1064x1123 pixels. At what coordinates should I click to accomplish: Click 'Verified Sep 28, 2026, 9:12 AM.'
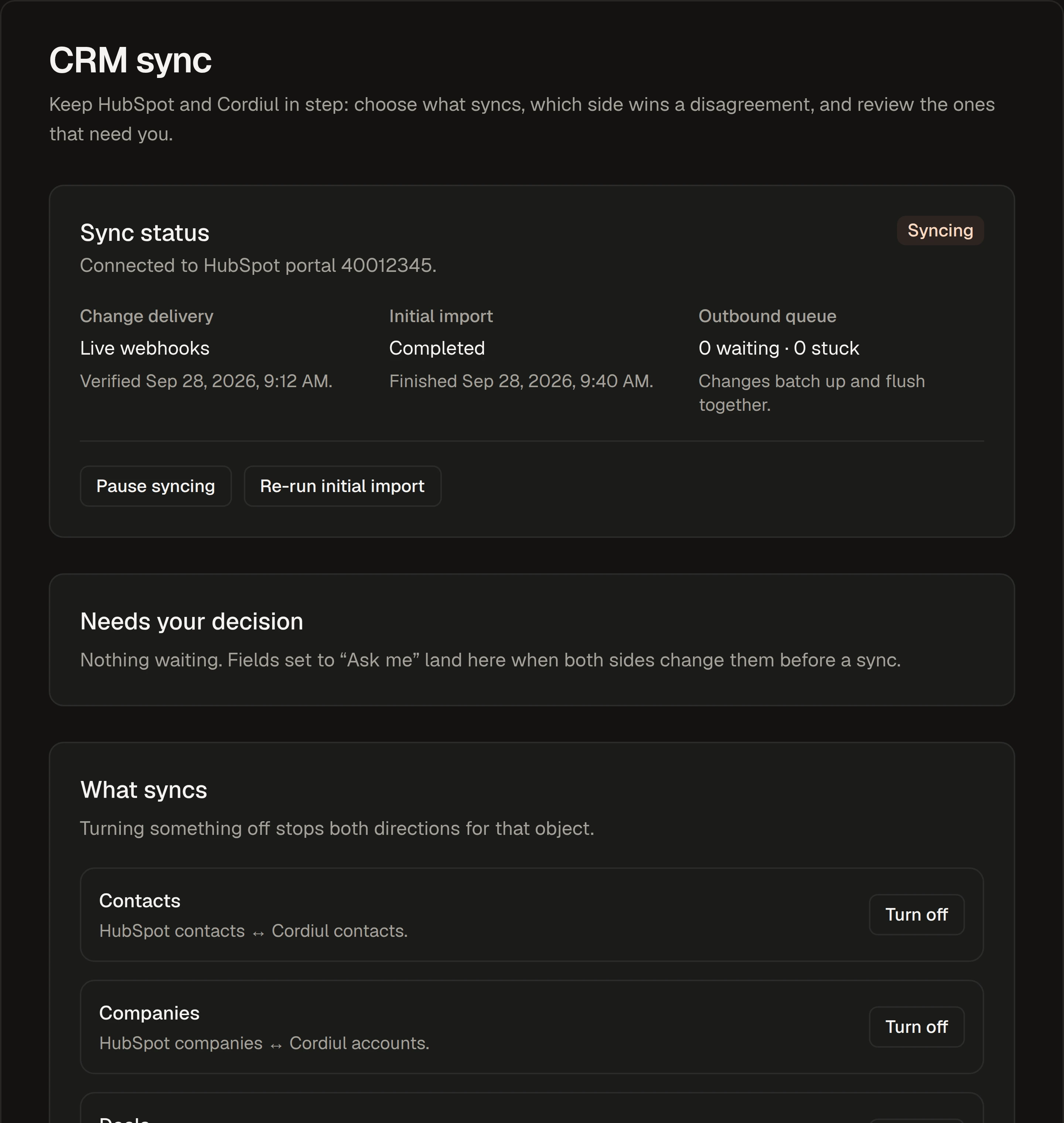[206, 381]
